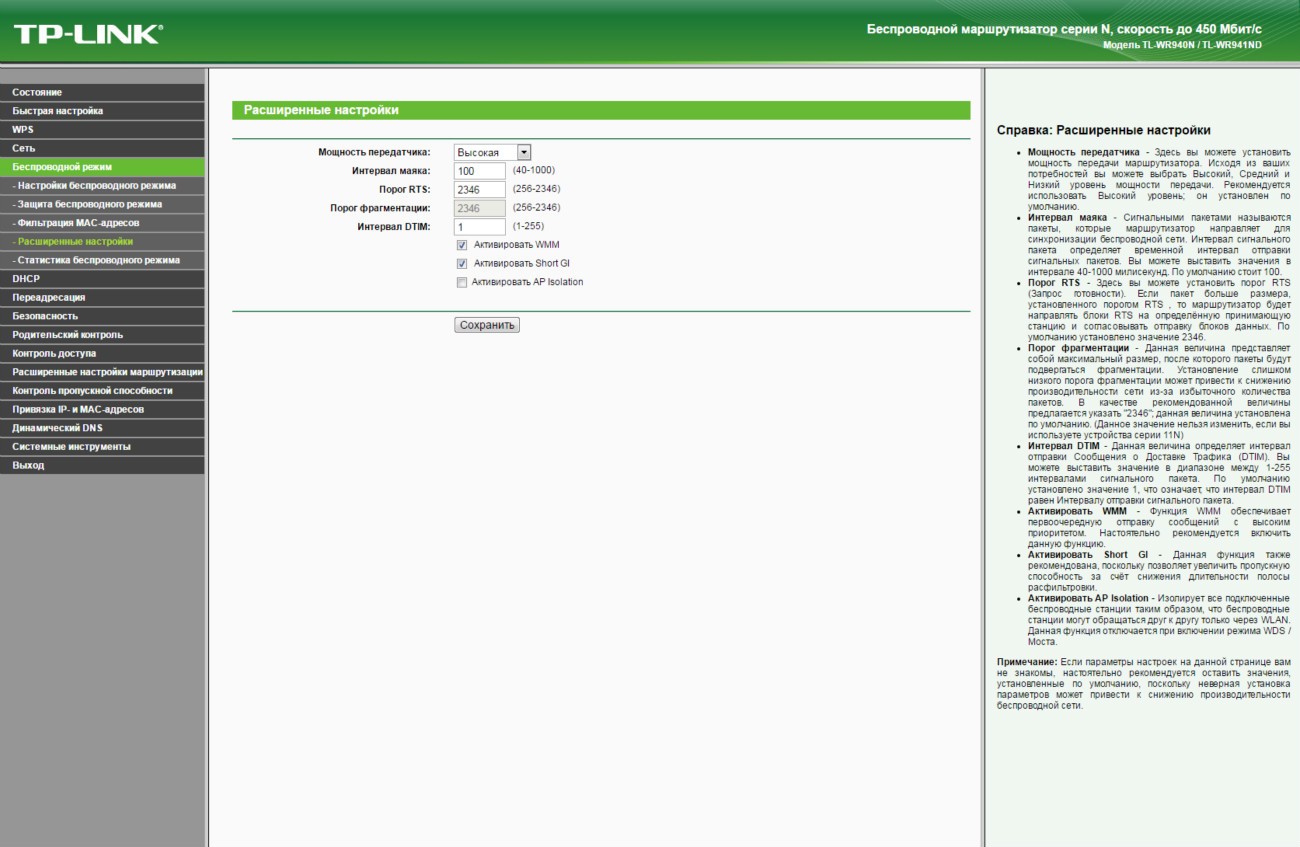Focus the Порог RTS input field
This screenshot has width=1300, height=847.
(x=479, y=189)
